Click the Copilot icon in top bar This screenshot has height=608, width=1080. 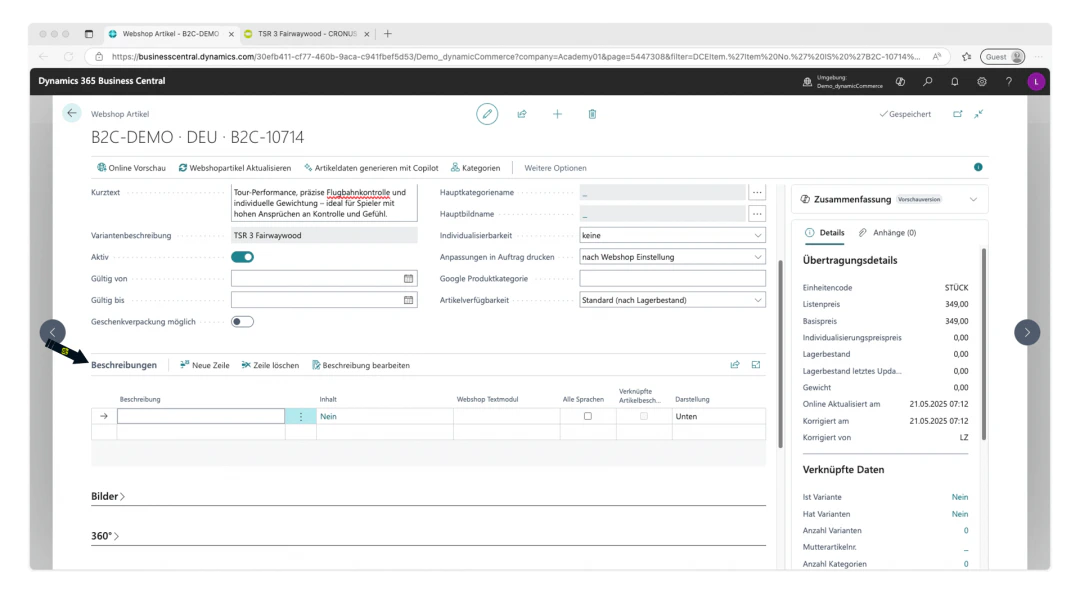pos(900,81)
